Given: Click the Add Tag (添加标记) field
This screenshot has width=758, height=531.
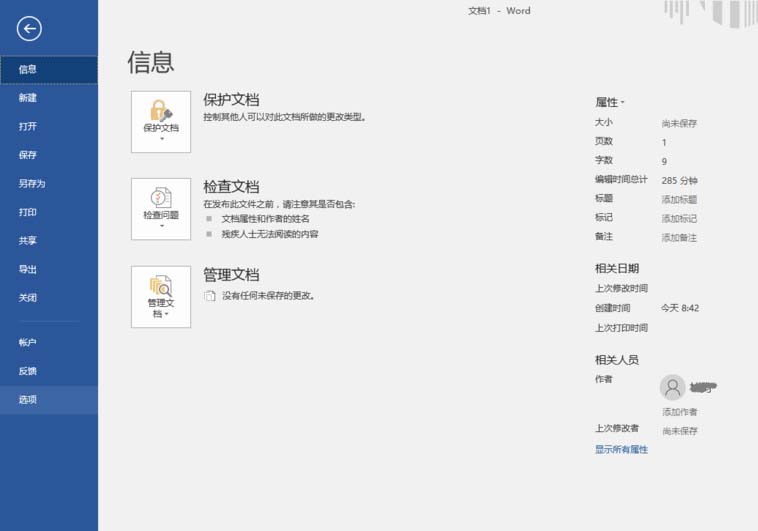Looking at the screenshot, I should pos(679,218).
